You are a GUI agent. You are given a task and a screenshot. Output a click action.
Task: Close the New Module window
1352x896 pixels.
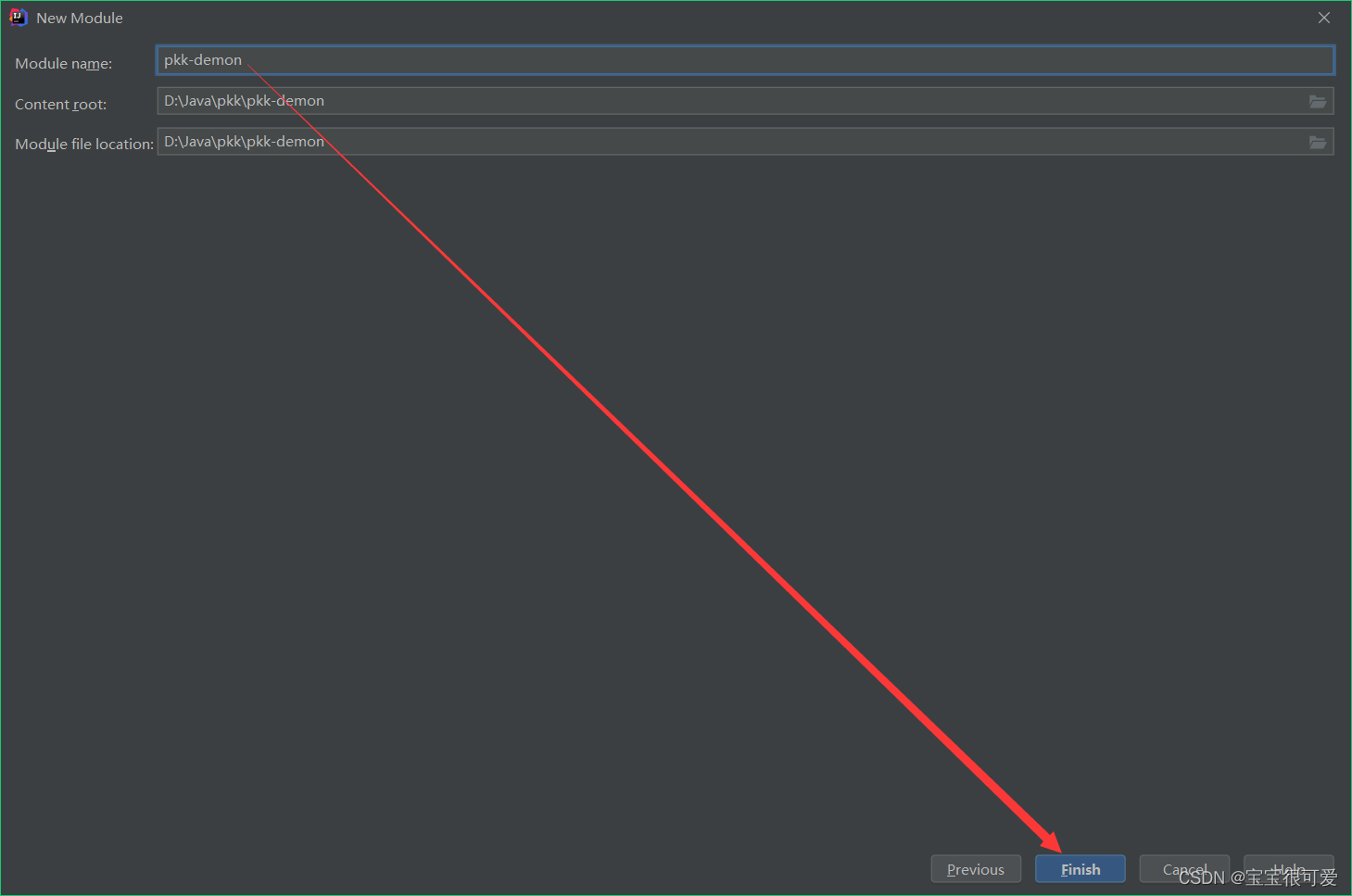click(x=1324, y=18)
